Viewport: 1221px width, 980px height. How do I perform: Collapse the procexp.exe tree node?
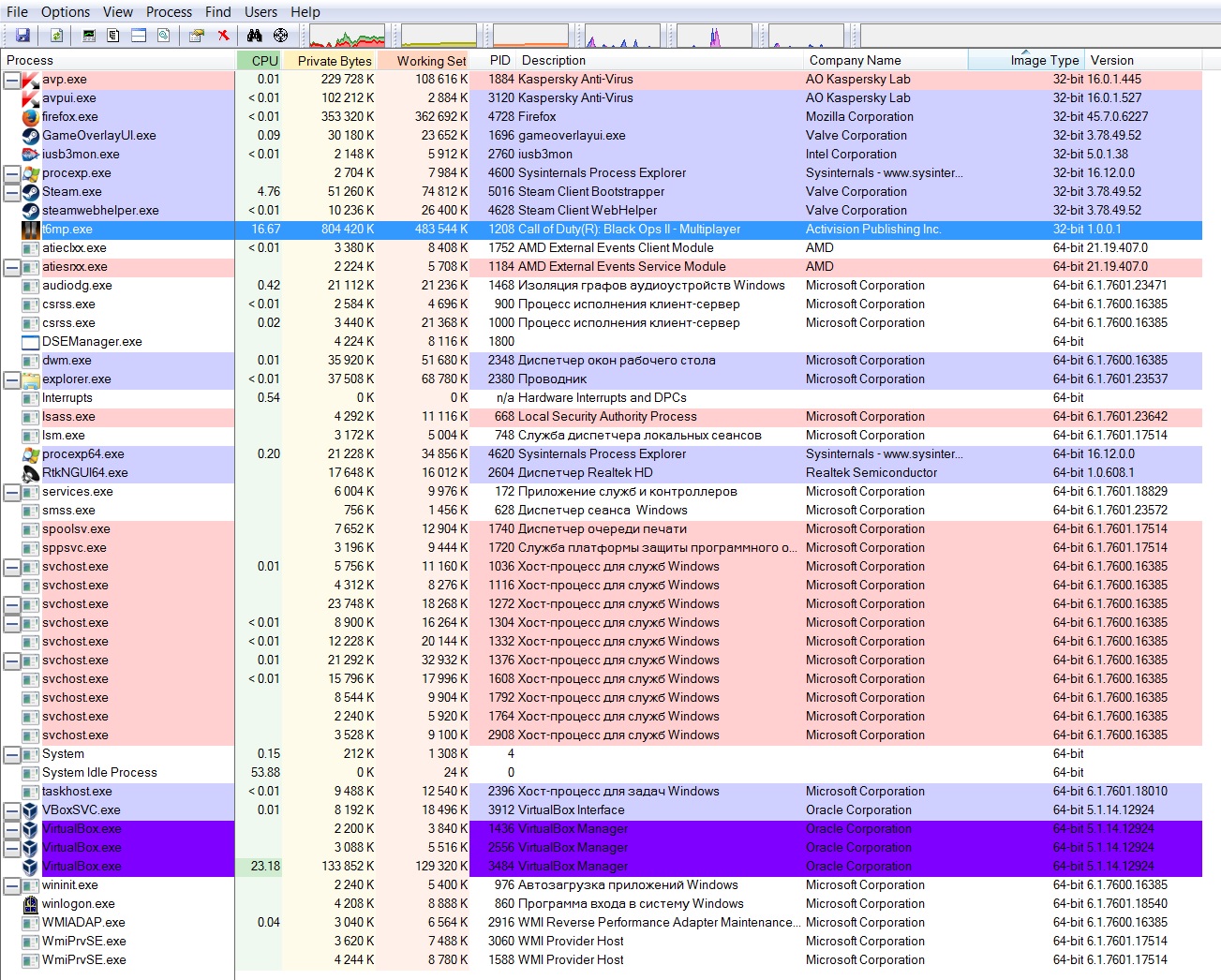[x=11, y=173]
